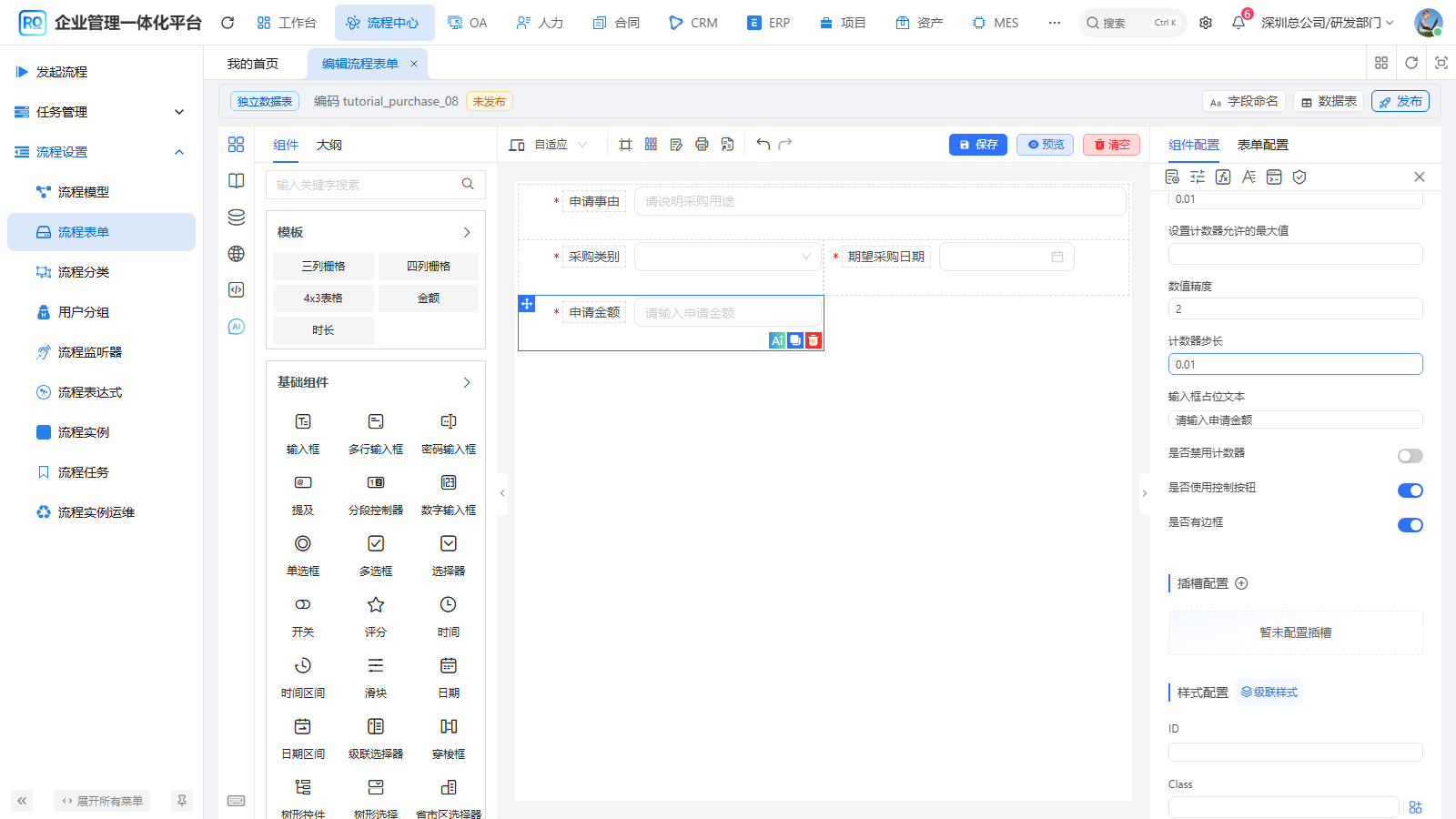Switch to 大纲 tab

click(329, 145)
